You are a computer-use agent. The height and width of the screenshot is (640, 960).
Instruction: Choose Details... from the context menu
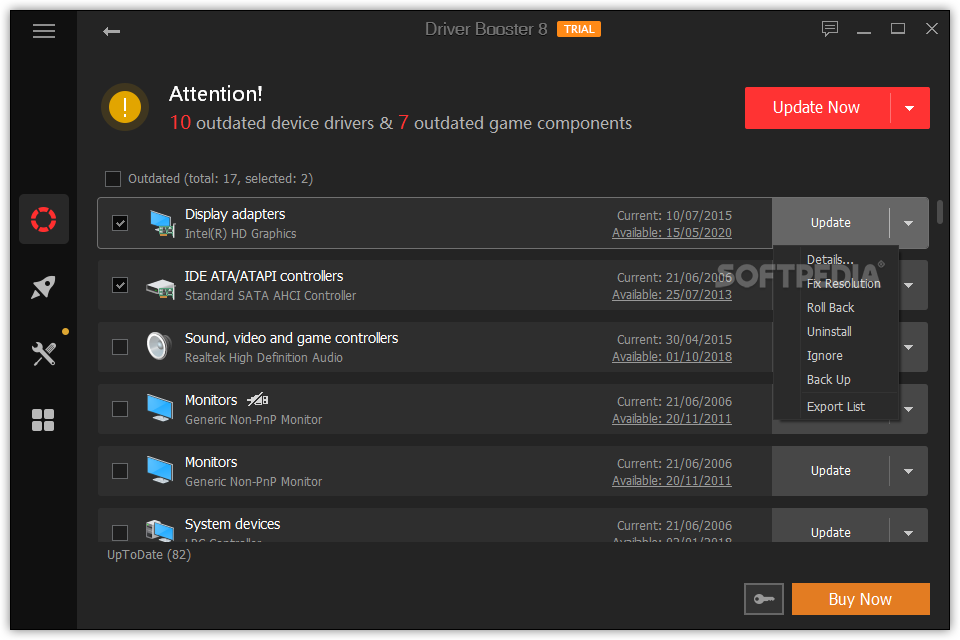[830, 260]
